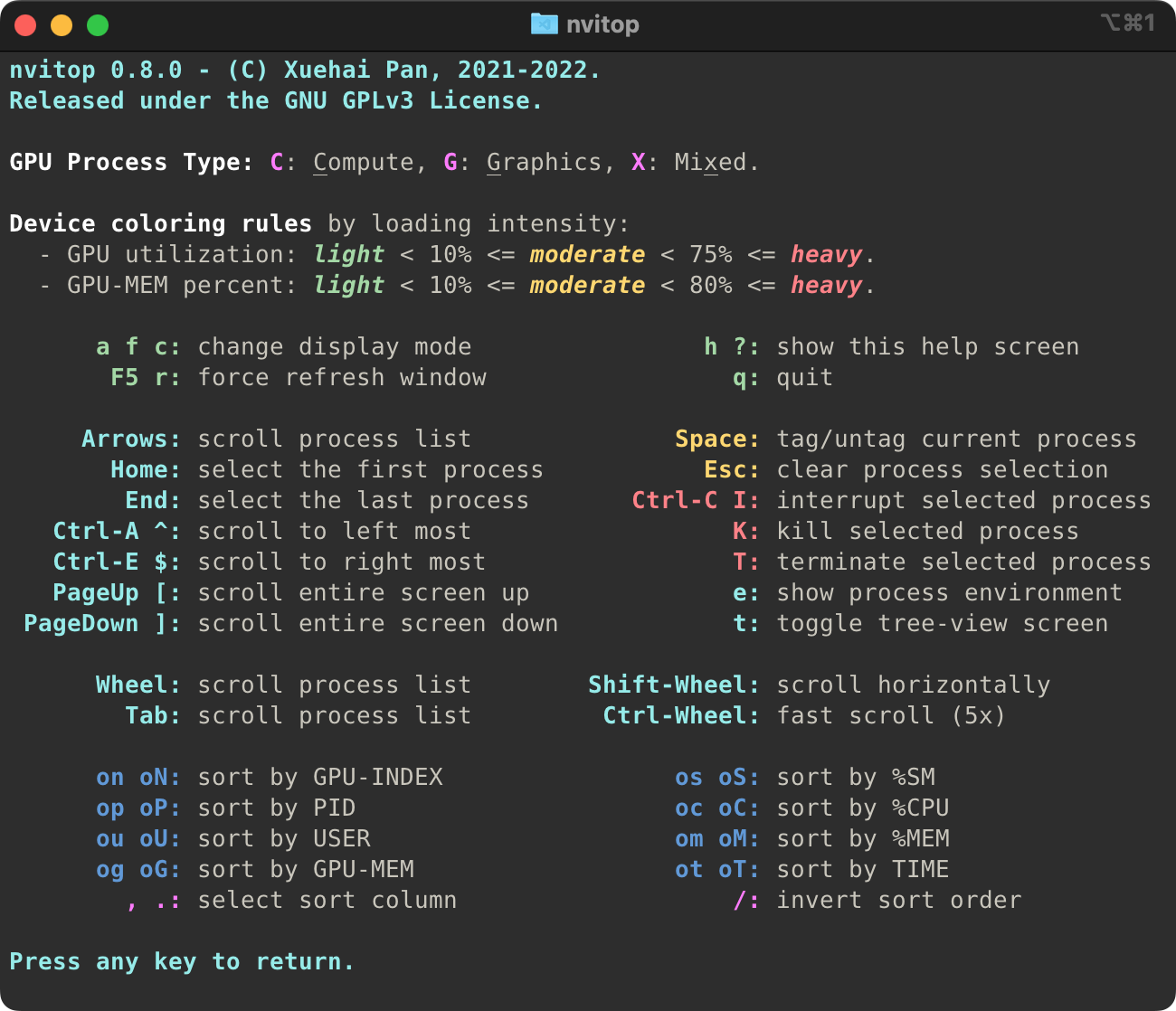Viewport: 1176px width, 1011px height.
Task: Click the 'og oG:' sort key label
Action: (x=138, y=869)
